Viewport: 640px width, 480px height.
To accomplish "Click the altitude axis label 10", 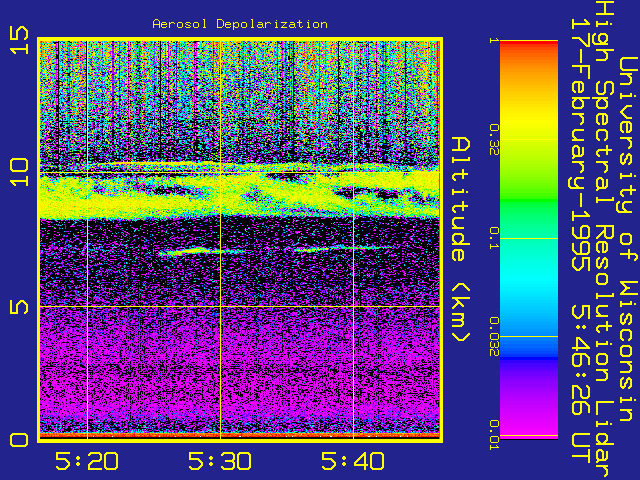I will click(x=20, y=173).
